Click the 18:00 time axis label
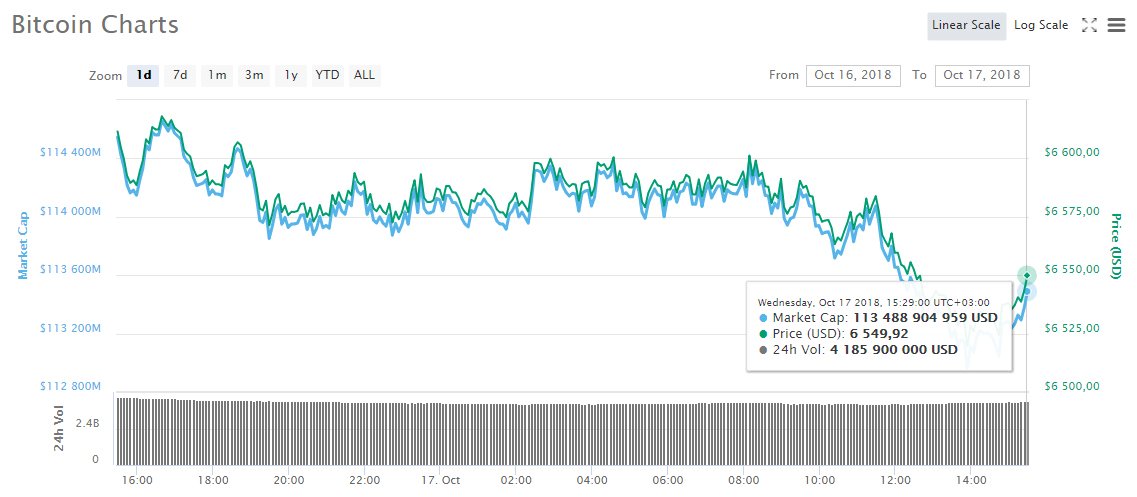1137x497 pixels. (x=213, y=480)
